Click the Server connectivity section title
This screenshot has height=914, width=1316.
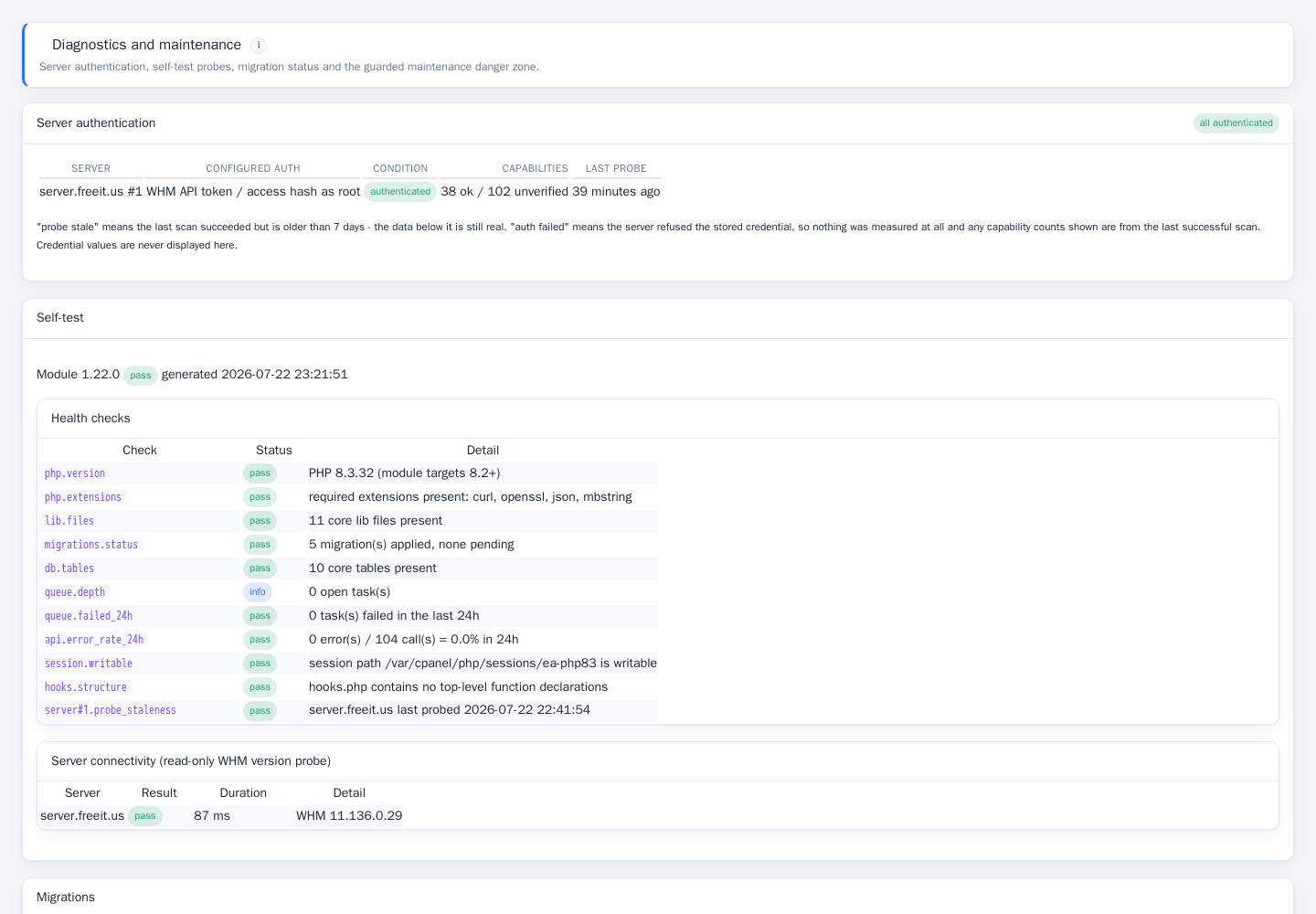pyautogui.click(x=191, y=761)
